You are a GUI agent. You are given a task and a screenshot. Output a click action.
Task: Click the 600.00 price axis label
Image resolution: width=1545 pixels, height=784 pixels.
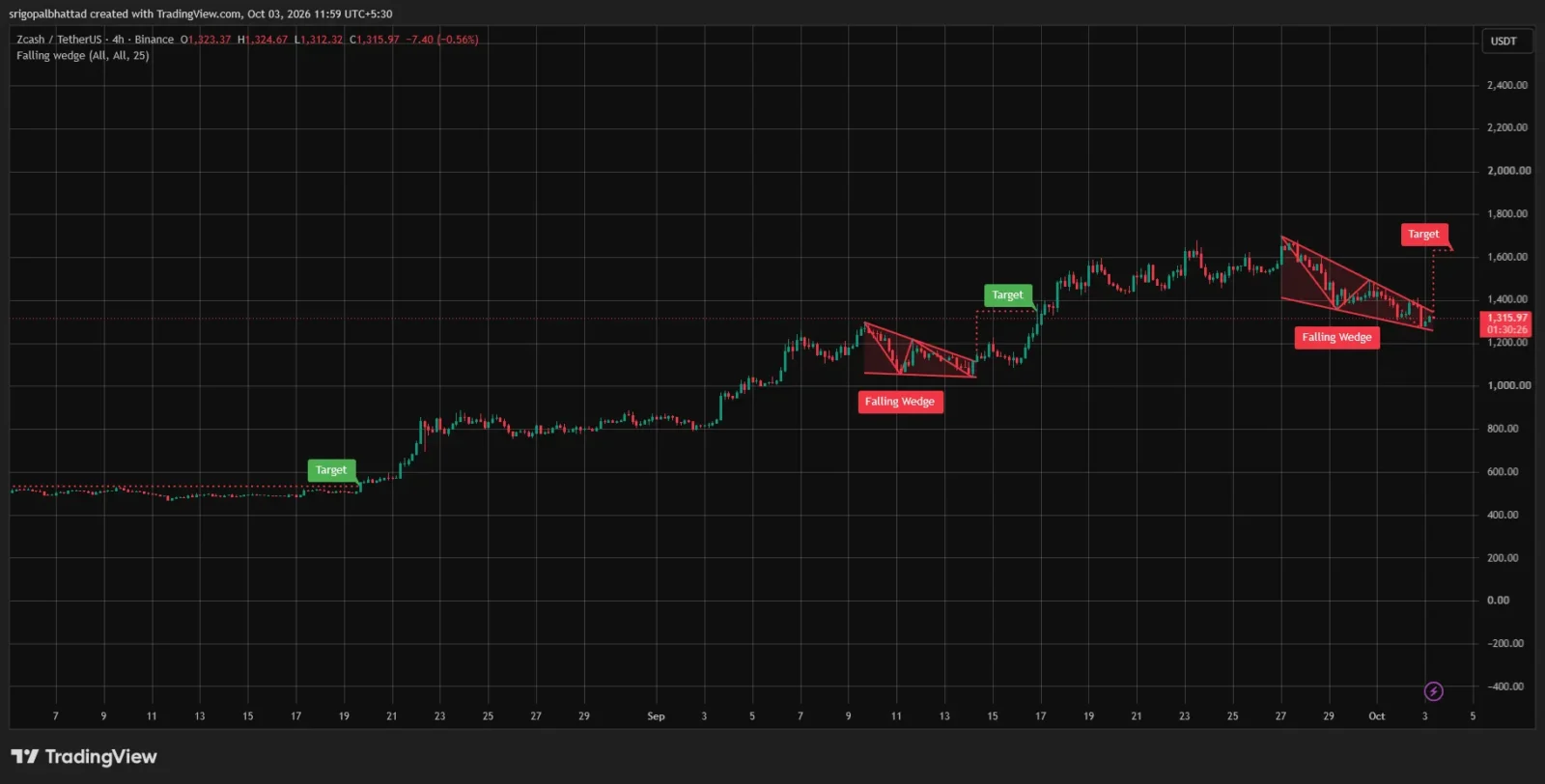1503,472
